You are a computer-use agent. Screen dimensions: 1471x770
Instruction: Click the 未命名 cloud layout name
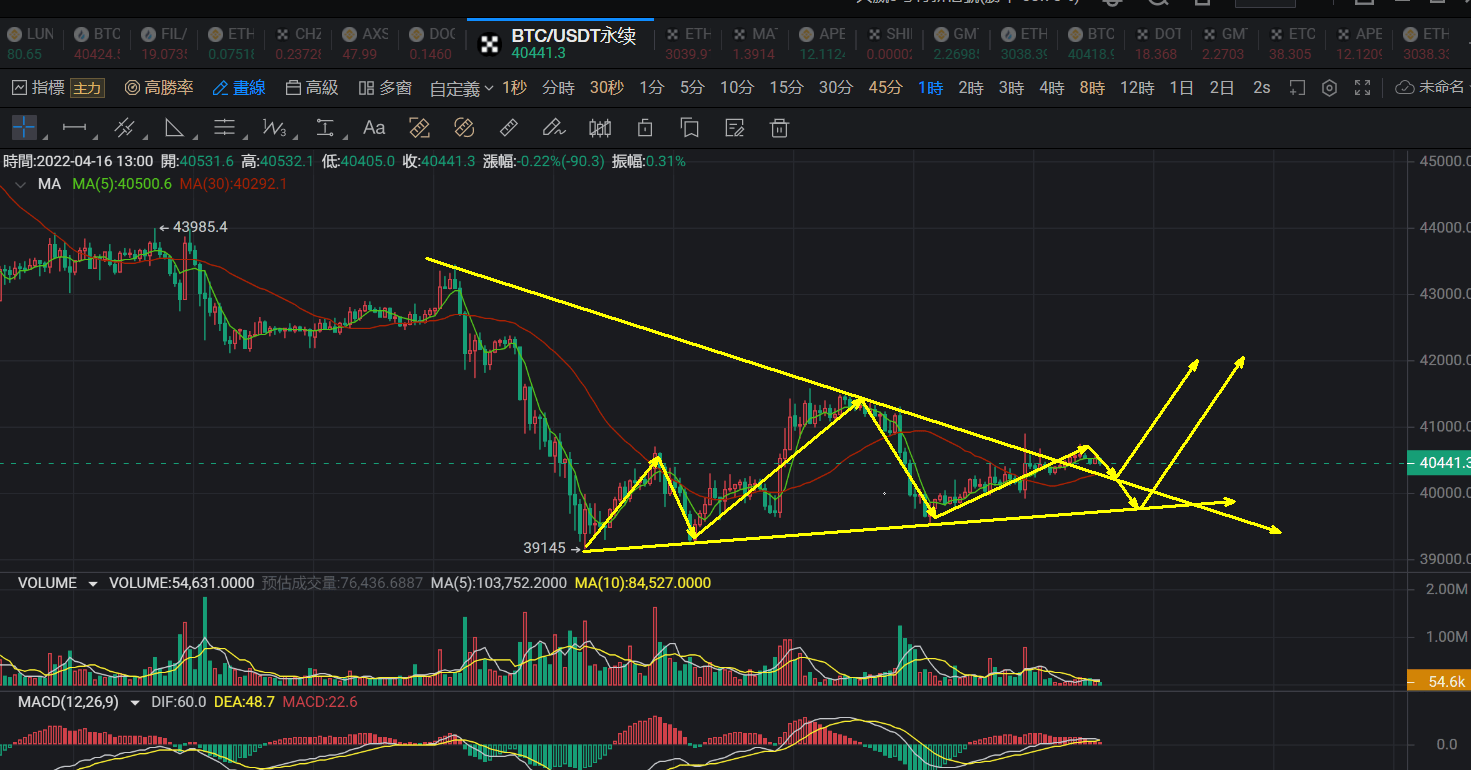pos(1433,88)
